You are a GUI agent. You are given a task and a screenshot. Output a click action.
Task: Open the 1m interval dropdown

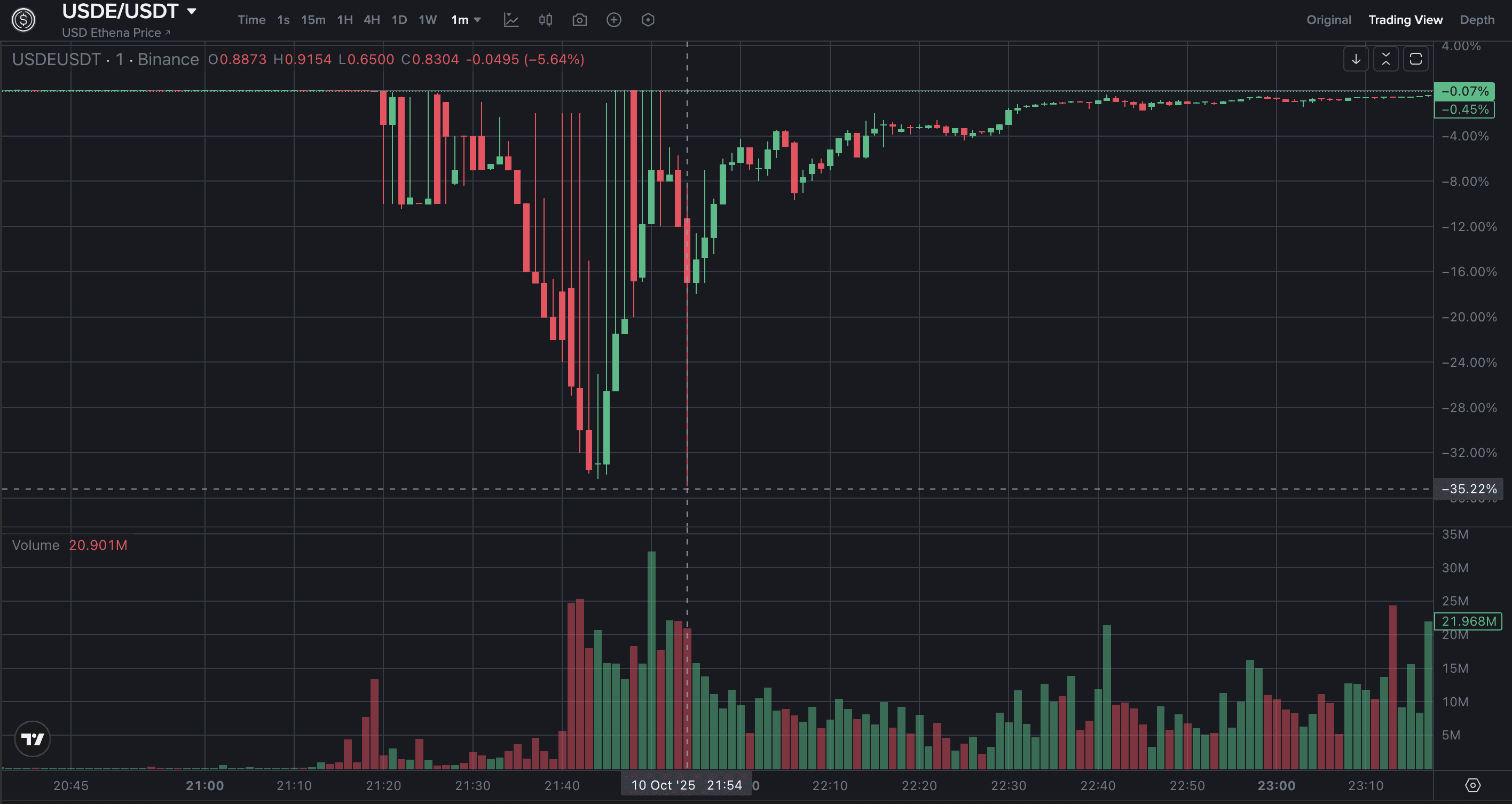(466, 20)
